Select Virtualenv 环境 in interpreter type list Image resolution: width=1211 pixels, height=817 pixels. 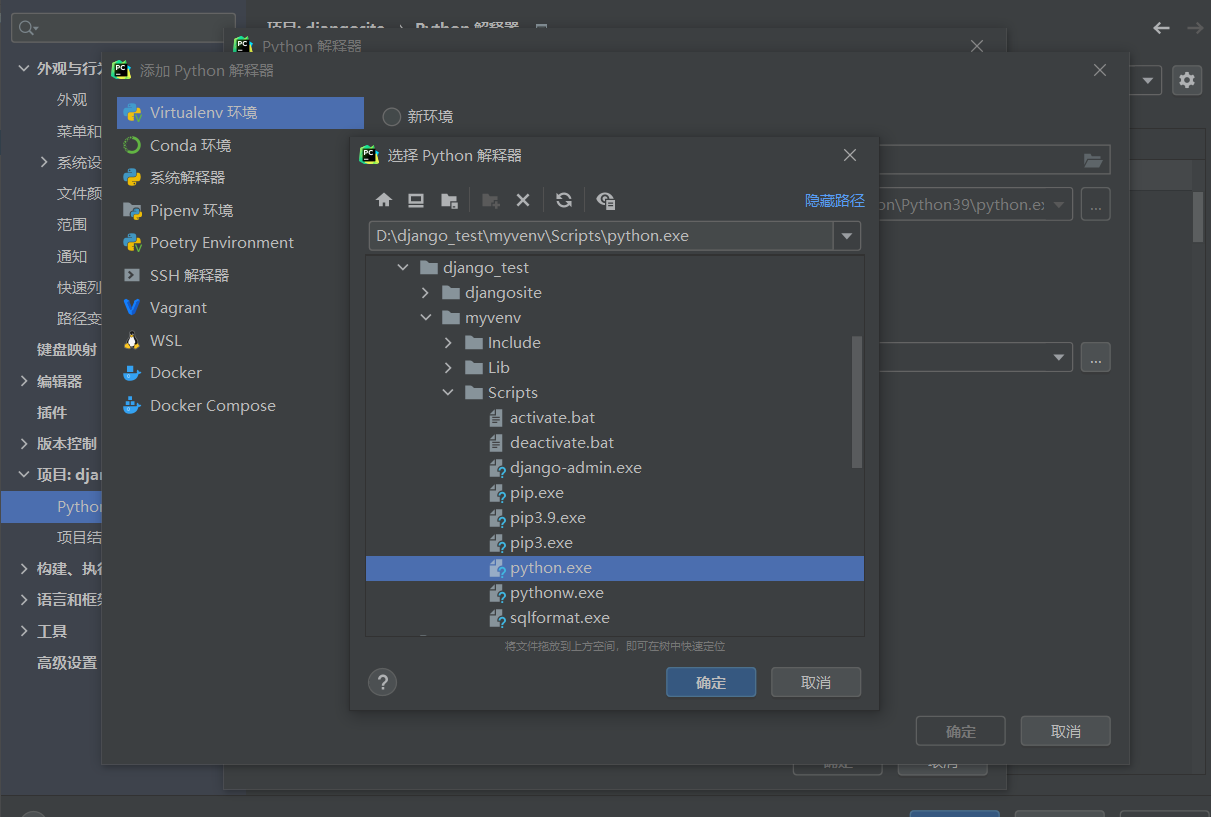pos(240,113)
